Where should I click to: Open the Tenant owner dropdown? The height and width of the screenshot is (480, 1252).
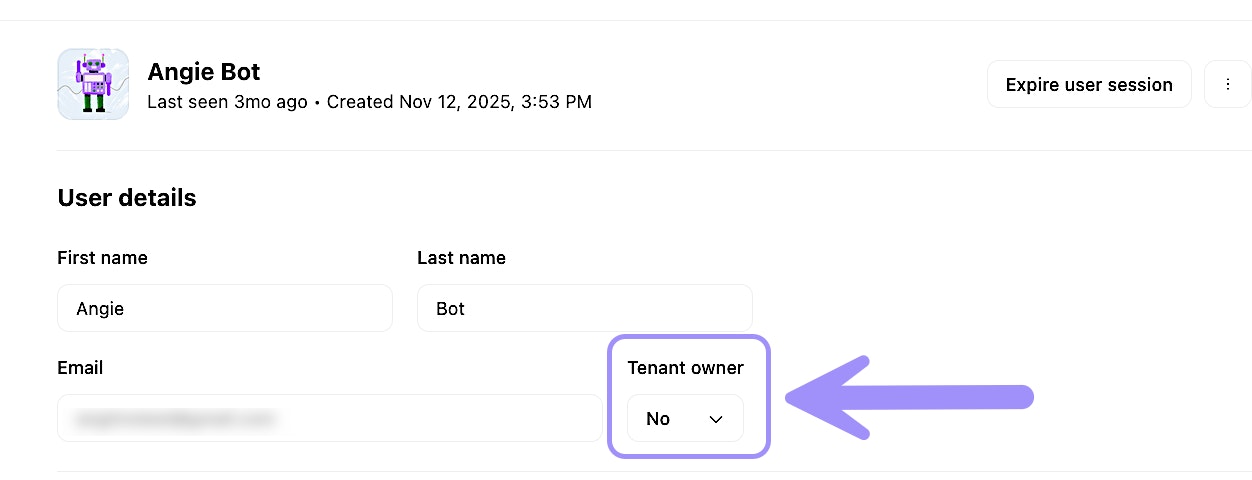[x=685, y=418]
